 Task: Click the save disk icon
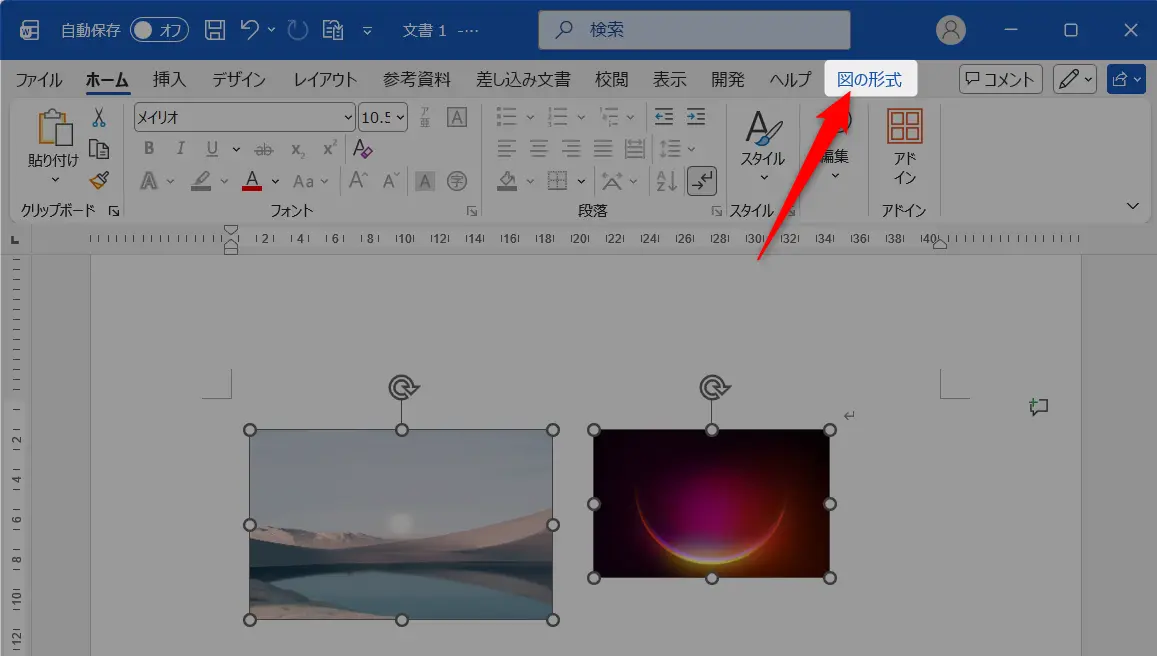click(x=215, y=30)
